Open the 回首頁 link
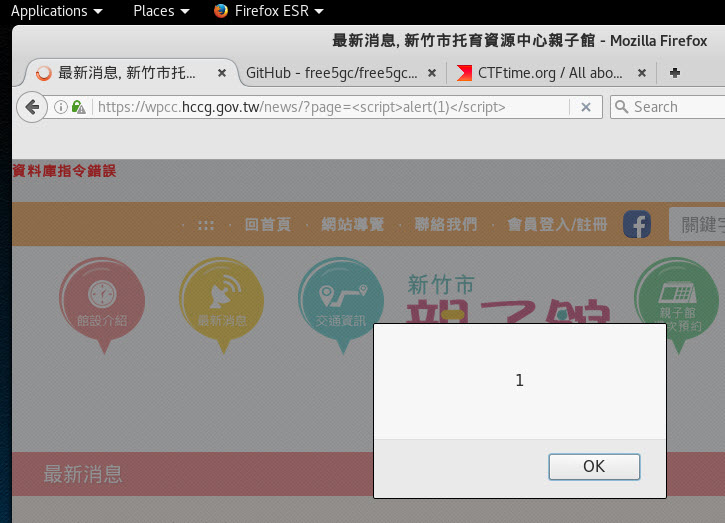 (267, 224)
